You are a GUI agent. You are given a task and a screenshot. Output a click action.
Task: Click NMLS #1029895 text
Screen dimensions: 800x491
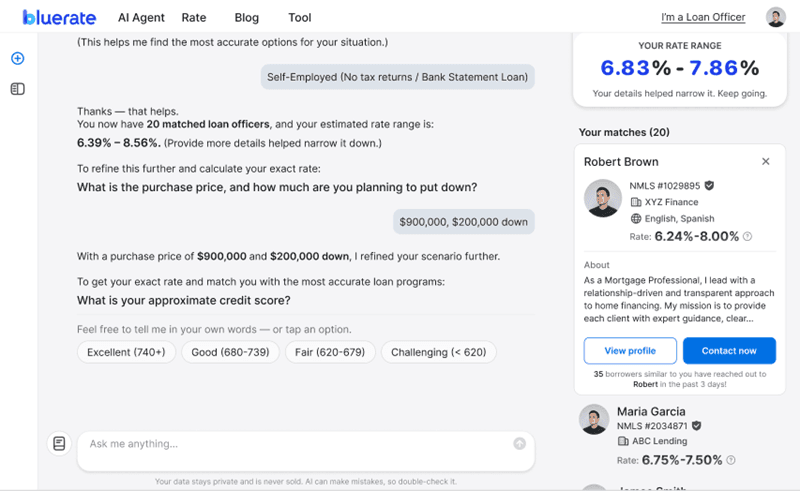664,186
